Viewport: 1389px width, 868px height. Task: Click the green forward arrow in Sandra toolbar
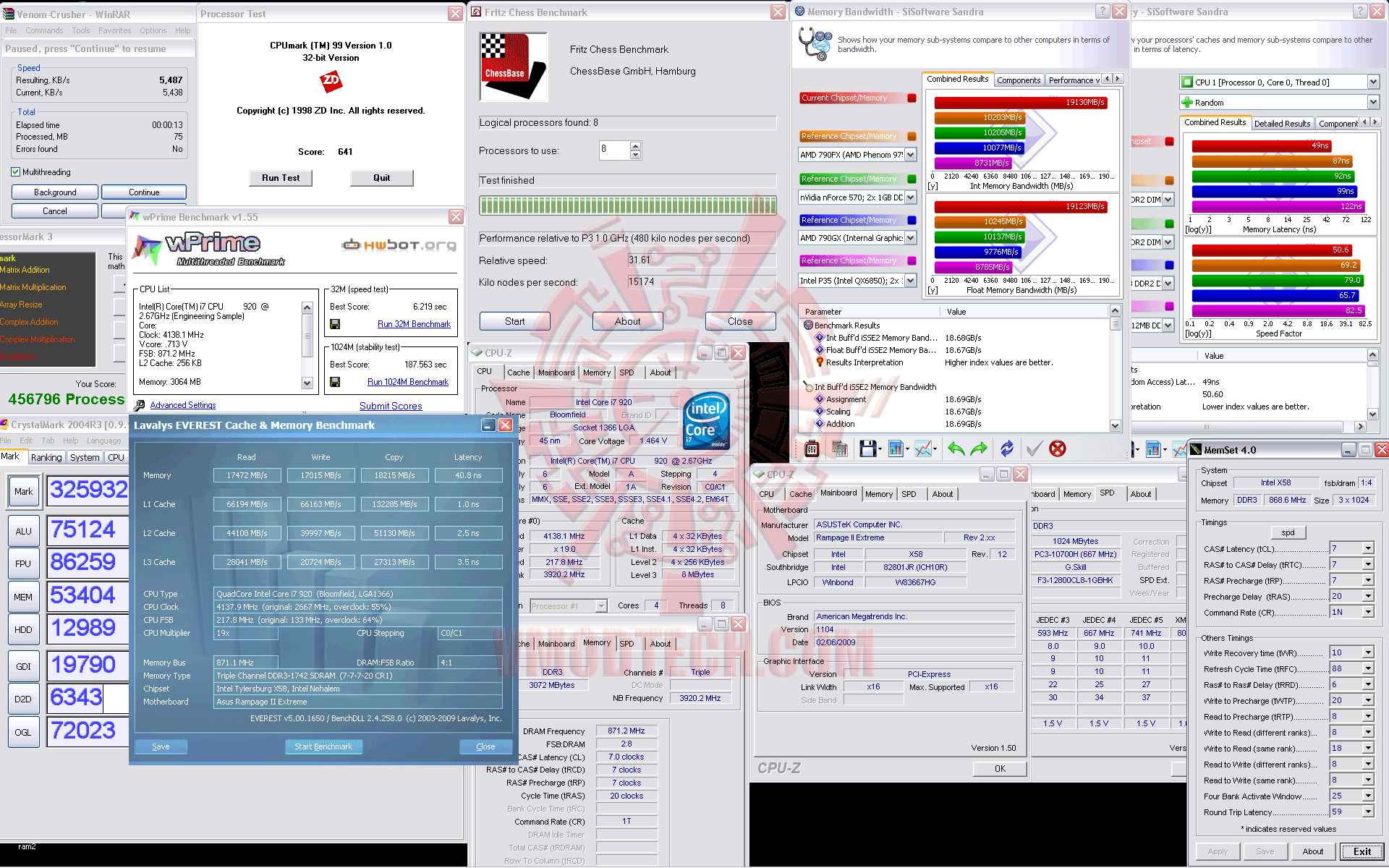click(979, 449)
